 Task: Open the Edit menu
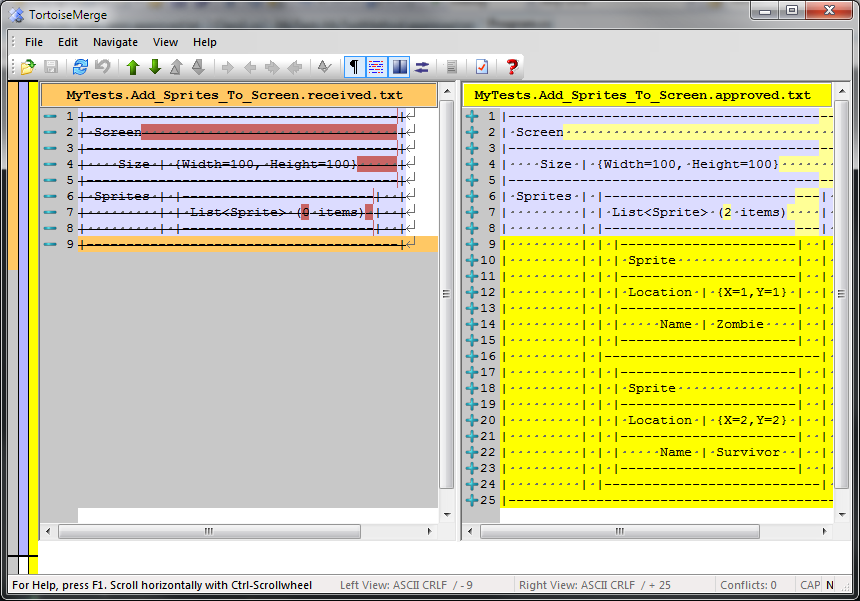tap(68, 42)
